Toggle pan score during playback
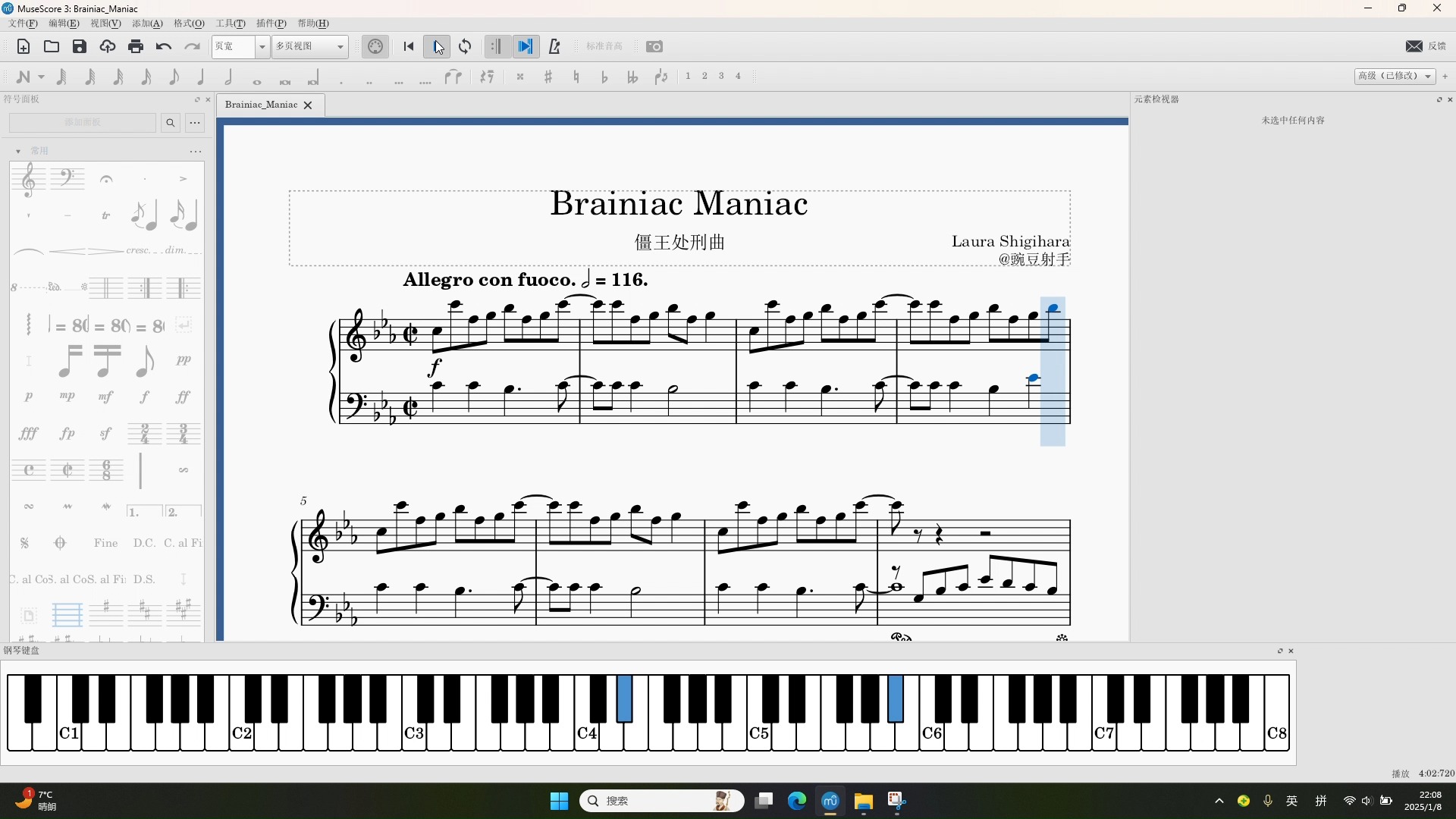 coord(526,47)
